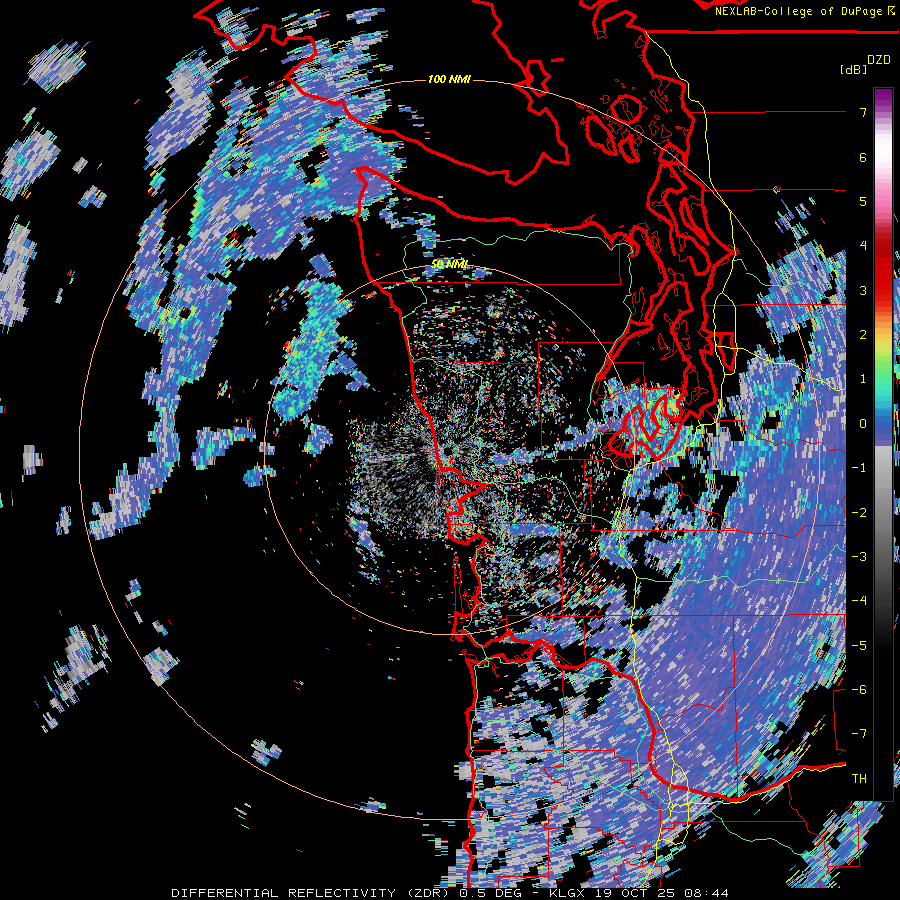Click the 50 NMI range ring label
Screen dimensions: 900x900
click(449, 264)
